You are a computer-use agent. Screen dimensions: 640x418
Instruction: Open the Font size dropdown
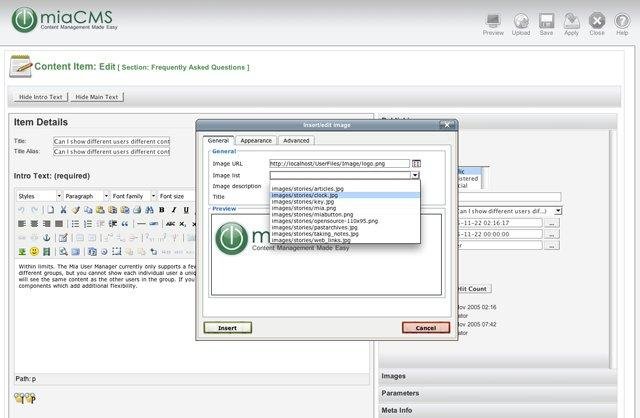tap(177, 196)
